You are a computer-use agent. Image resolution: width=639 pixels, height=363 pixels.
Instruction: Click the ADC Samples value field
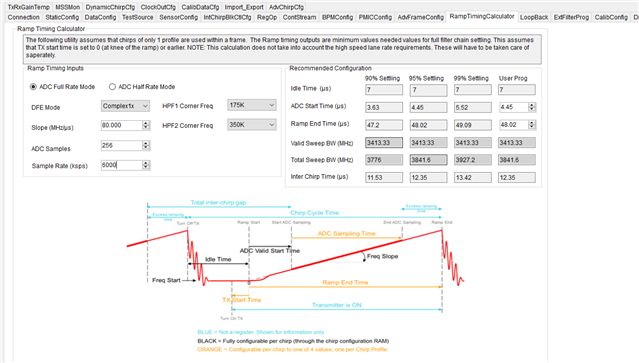tap(121, 145)
